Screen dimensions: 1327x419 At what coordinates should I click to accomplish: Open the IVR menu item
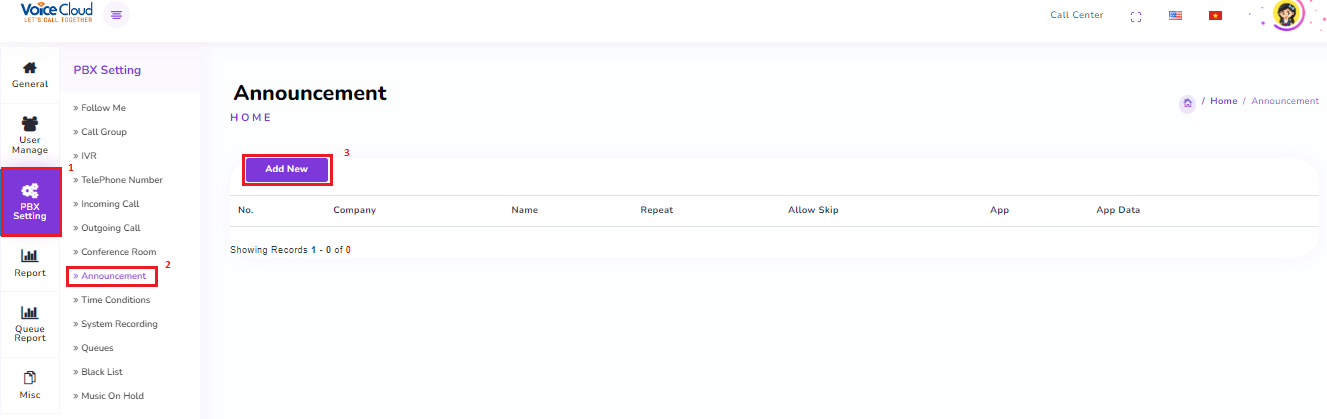click(x=89, y=156)
